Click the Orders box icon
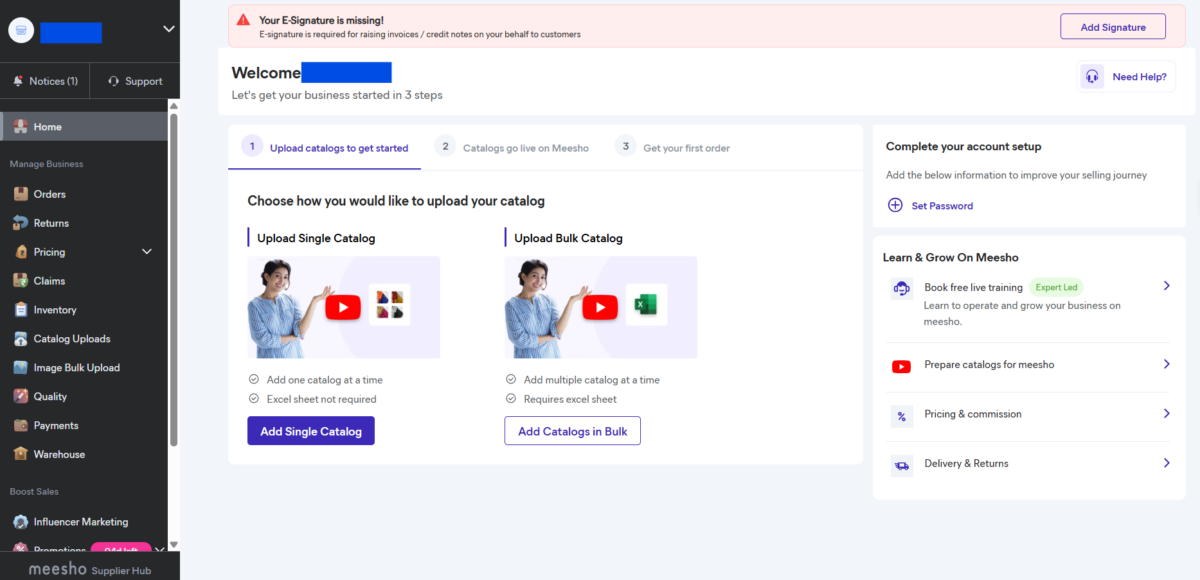The height and width of the screenshot is (580, 1200). 20,194
